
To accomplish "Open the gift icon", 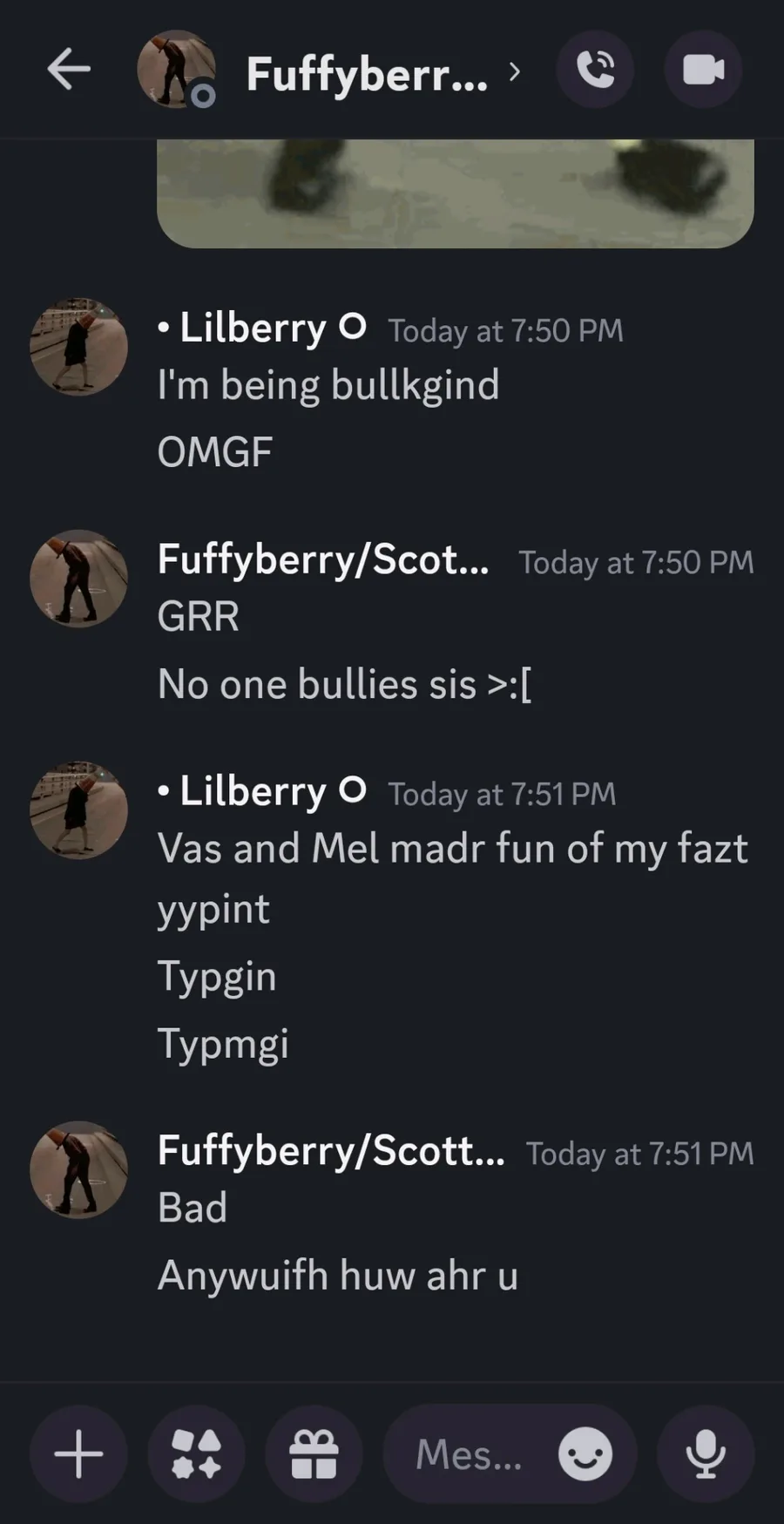I will pos(314,1453).
